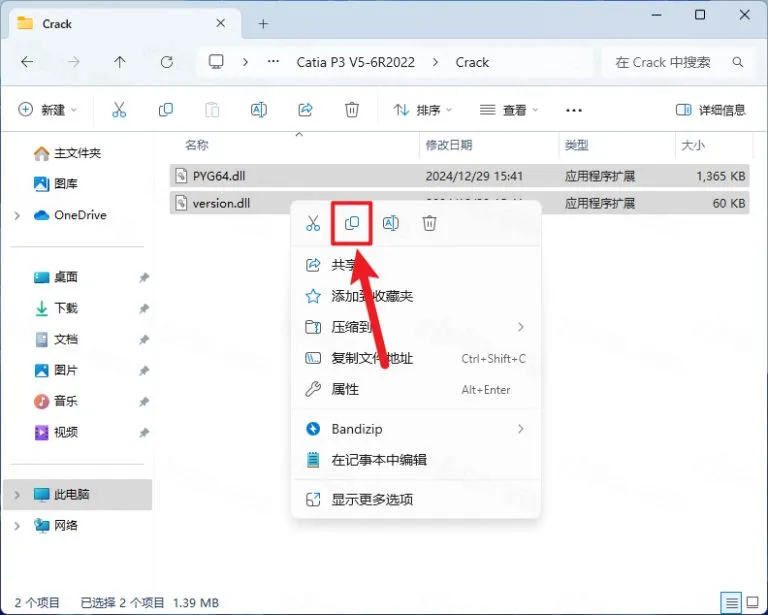Open the 排序 sort dropdown
768x615 pixels.
pos(422,110)
